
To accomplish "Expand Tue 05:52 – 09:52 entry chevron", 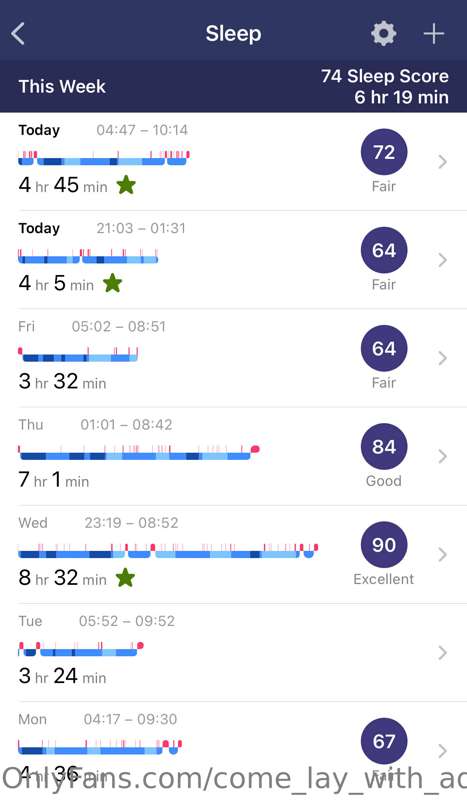I will (443, 653).
